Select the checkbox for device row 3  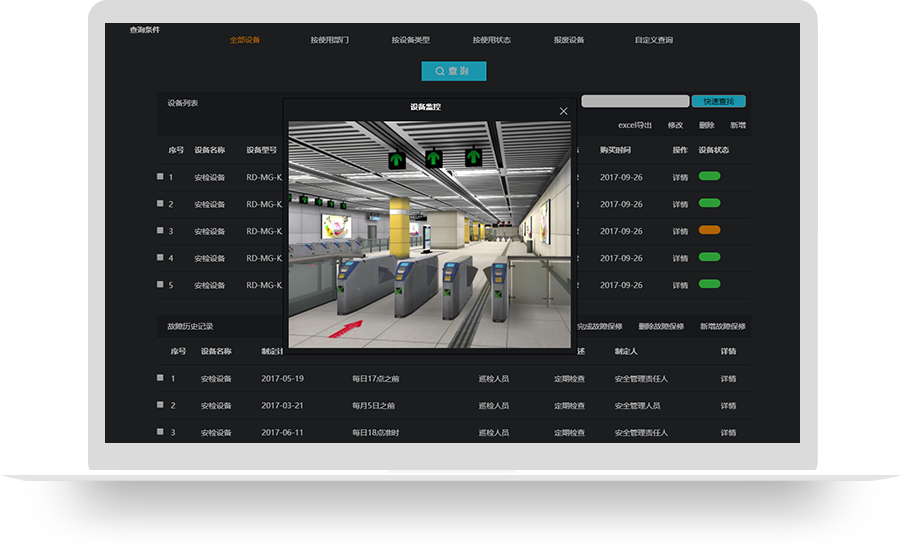(160, 231)
